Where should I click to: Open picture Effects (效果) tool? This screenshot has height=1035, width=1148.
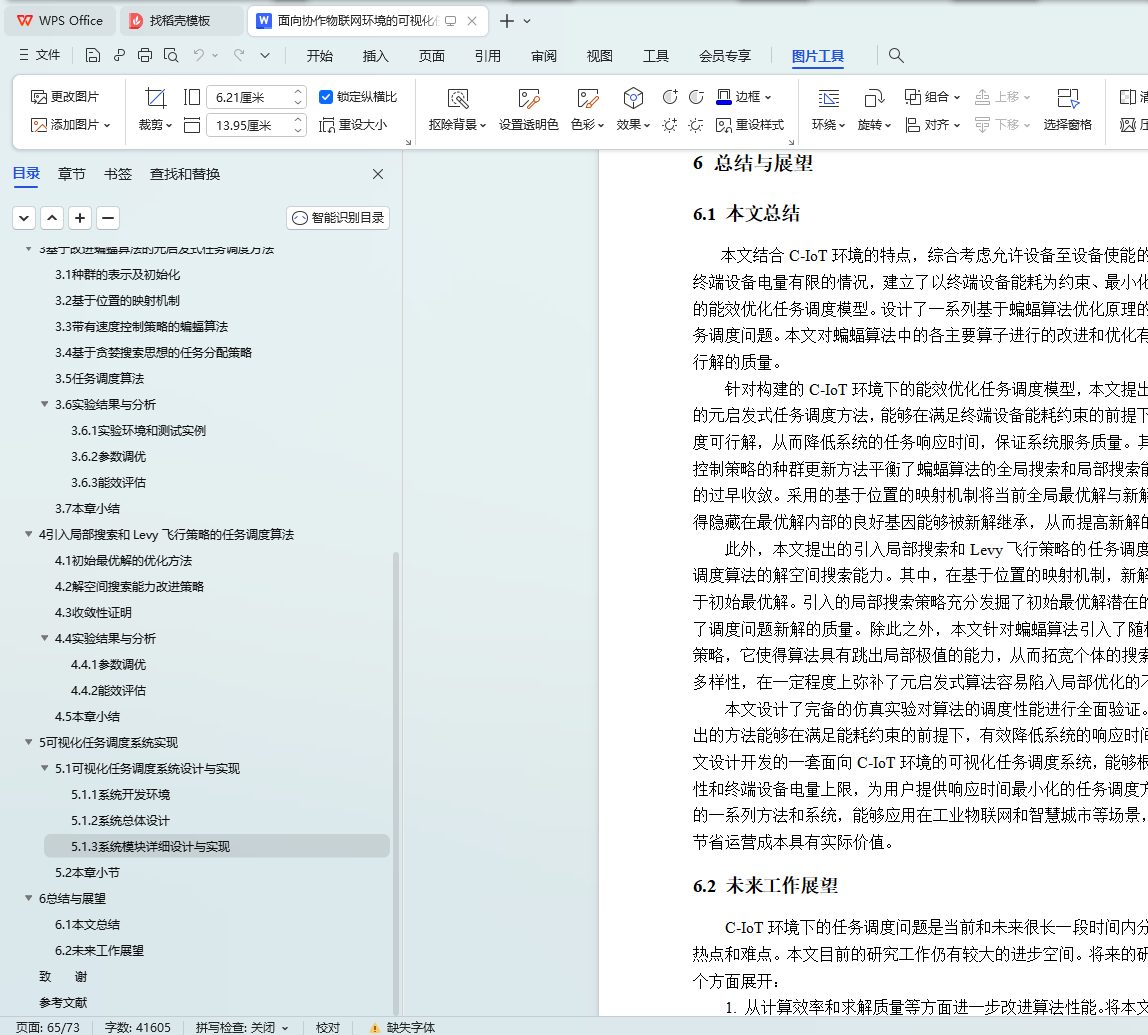[x=633, y=110]
